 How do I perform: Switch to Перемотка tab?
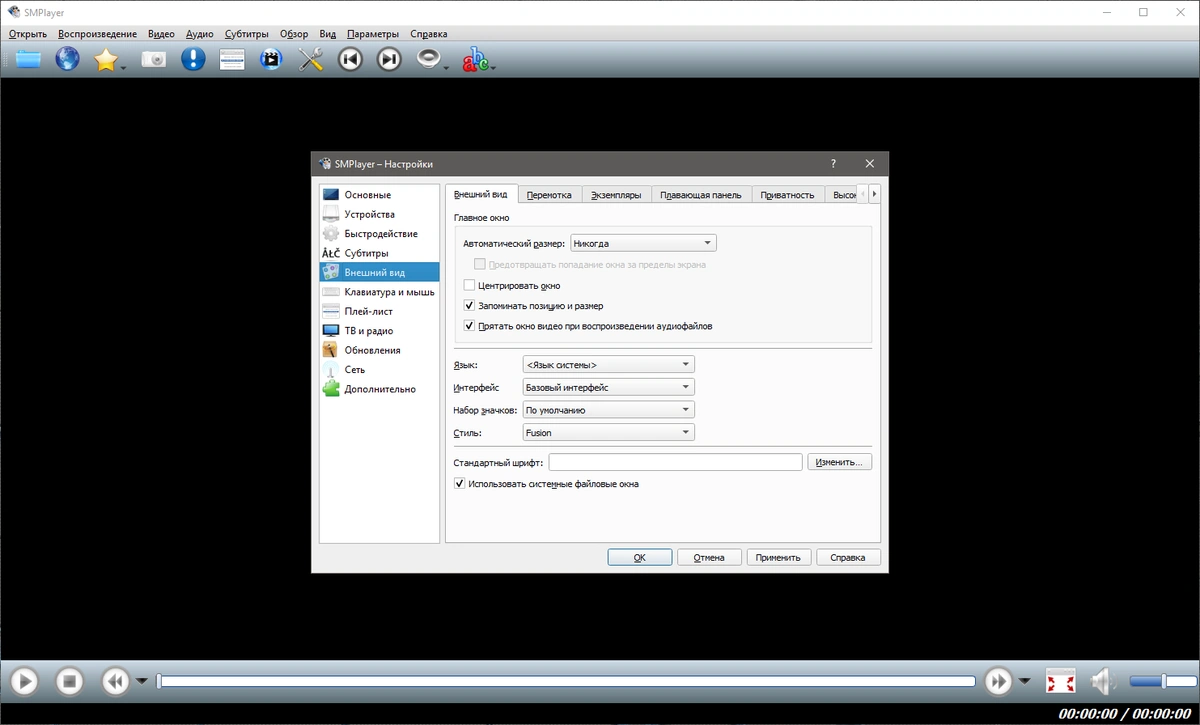pyautogui.click(x=549, y=195)
